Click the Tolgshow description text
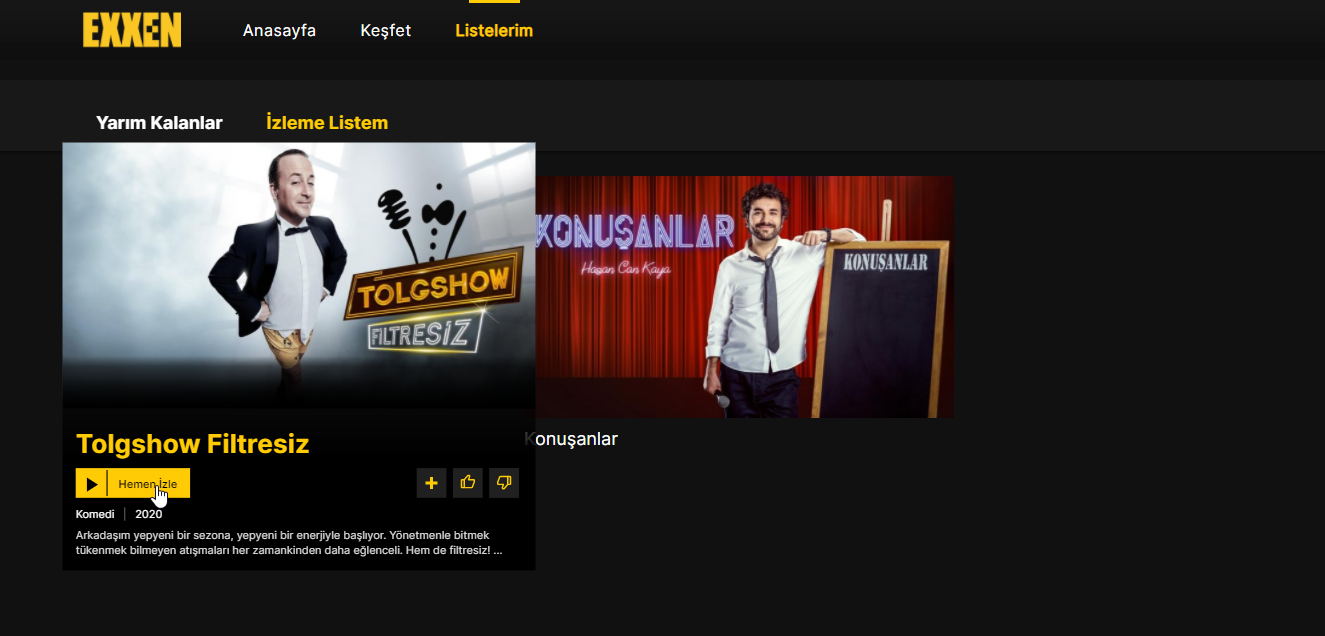Screen dimensions: 1325x636 pos(289,543)
